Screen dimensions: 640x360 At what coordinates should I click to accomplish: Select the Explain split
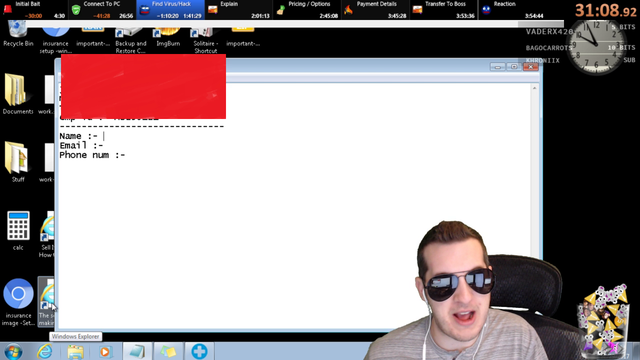tap(238, 10)
